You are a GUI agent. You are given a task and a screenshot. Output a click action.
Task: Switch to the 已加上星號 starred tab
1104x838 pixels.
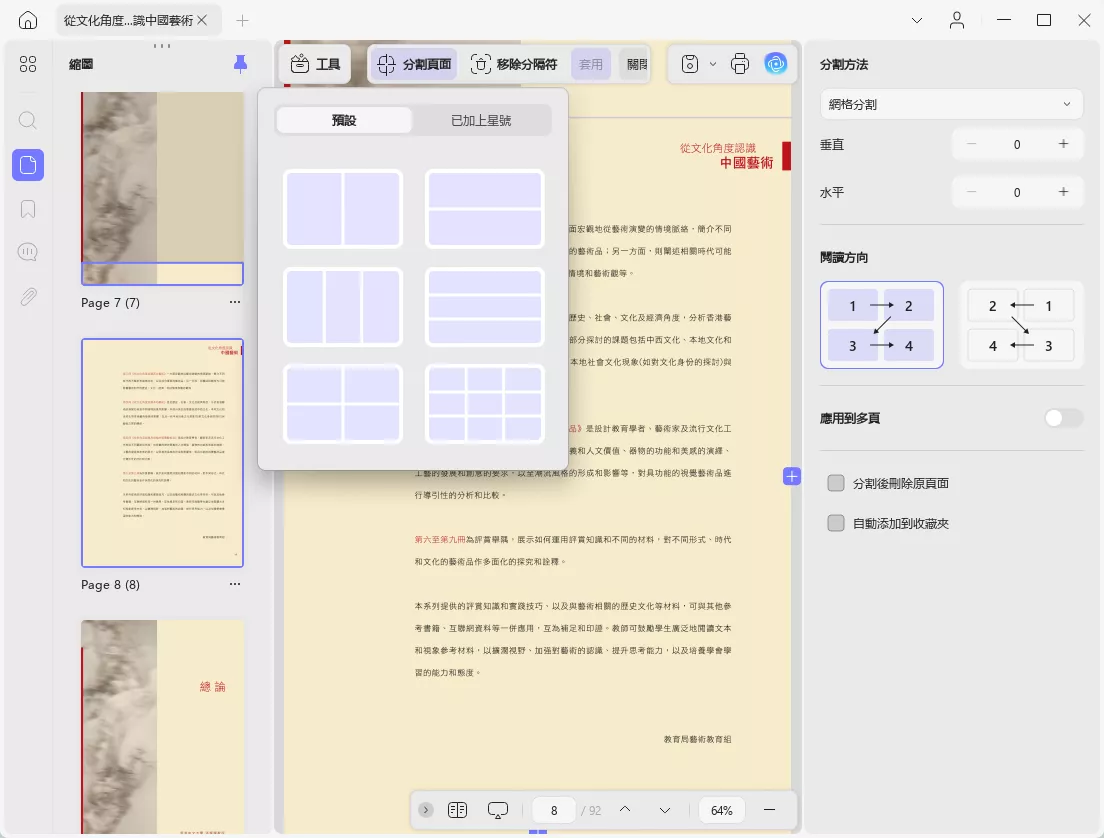[481, 120]
